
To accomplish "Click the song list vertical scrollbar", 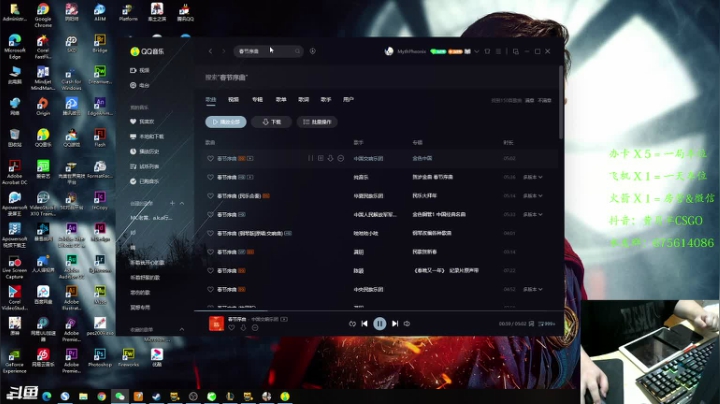I will pos(561,103).
